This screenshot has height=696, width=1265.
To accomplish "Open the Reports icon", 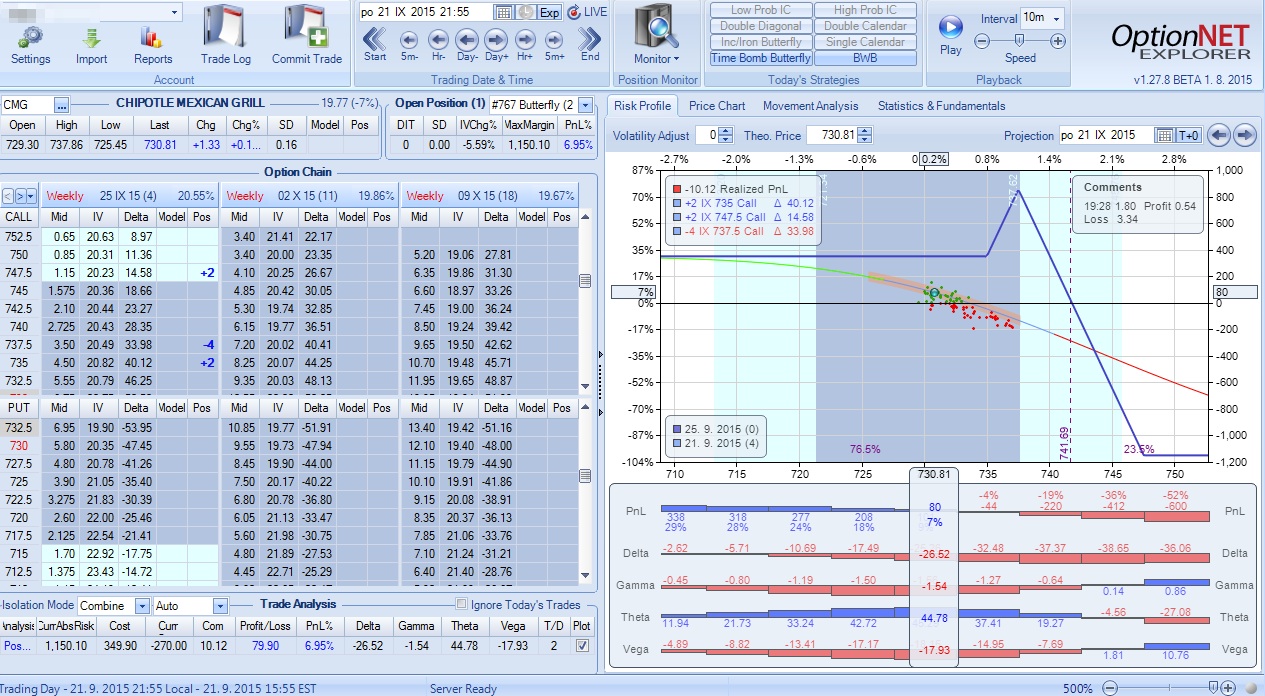I will pyautogui.click(x=153, y=45).
